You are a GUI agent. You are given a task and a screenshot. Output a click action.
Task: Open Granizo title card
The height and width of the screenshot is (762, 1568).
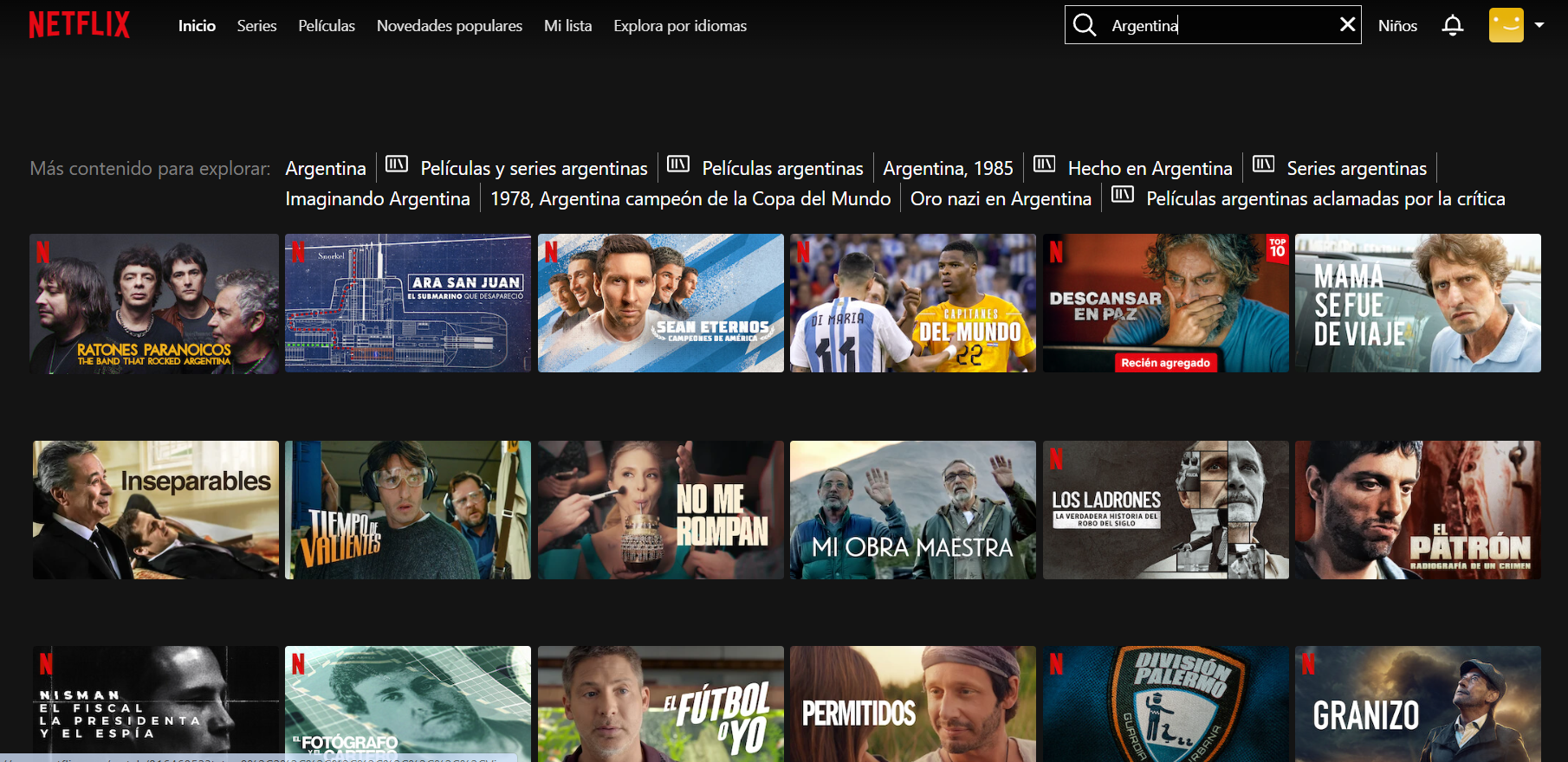pos(1418,704)
